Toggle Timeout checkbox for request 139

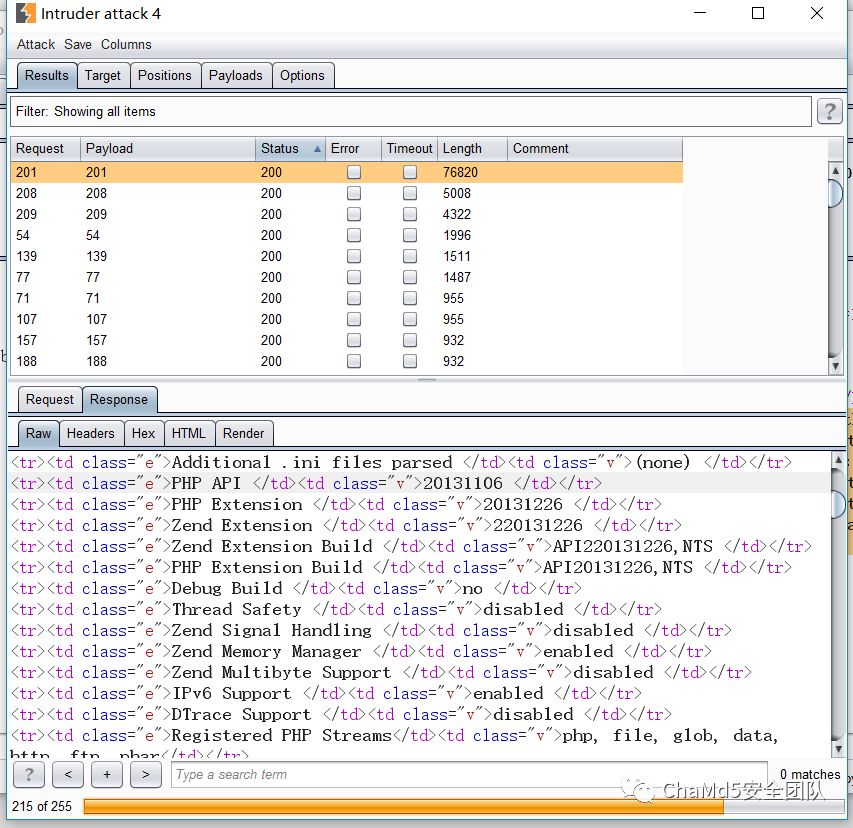click(x=410, y=256)
